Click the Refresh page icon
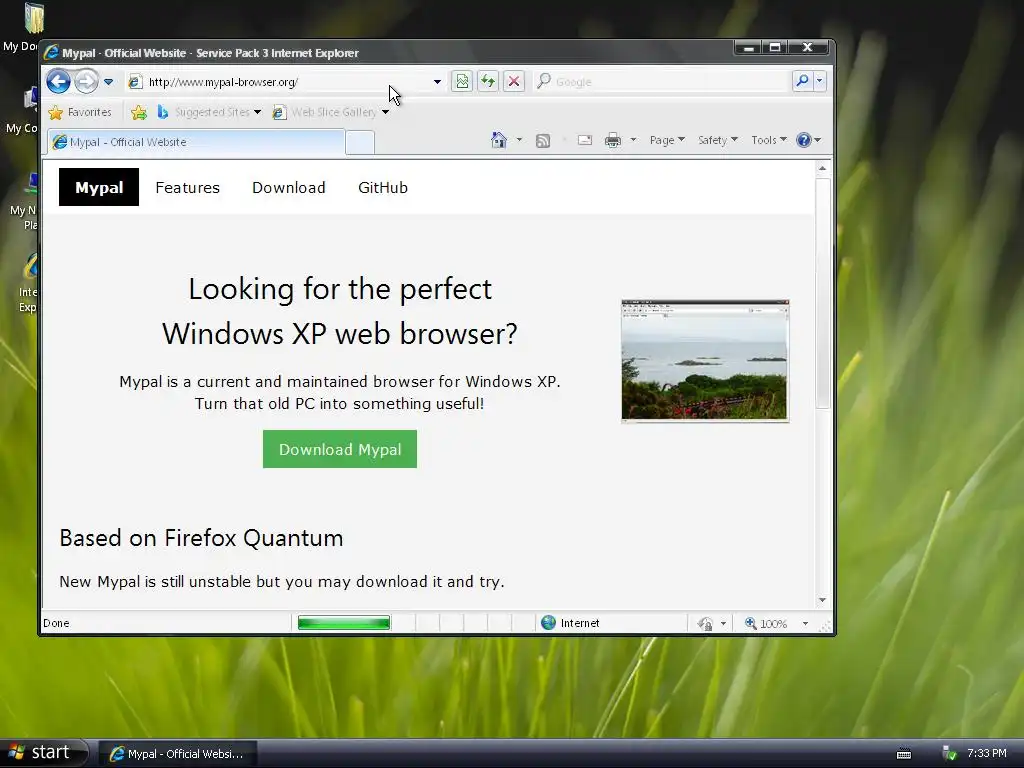The width and height of the screenshot is (1024, 768). [x=488, y=82]
